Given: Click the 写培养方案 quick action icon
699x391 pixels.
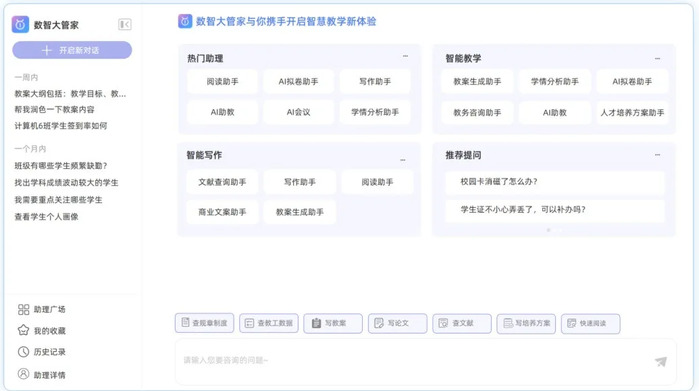Looking at the screenshot, I should tap(508, 323).
